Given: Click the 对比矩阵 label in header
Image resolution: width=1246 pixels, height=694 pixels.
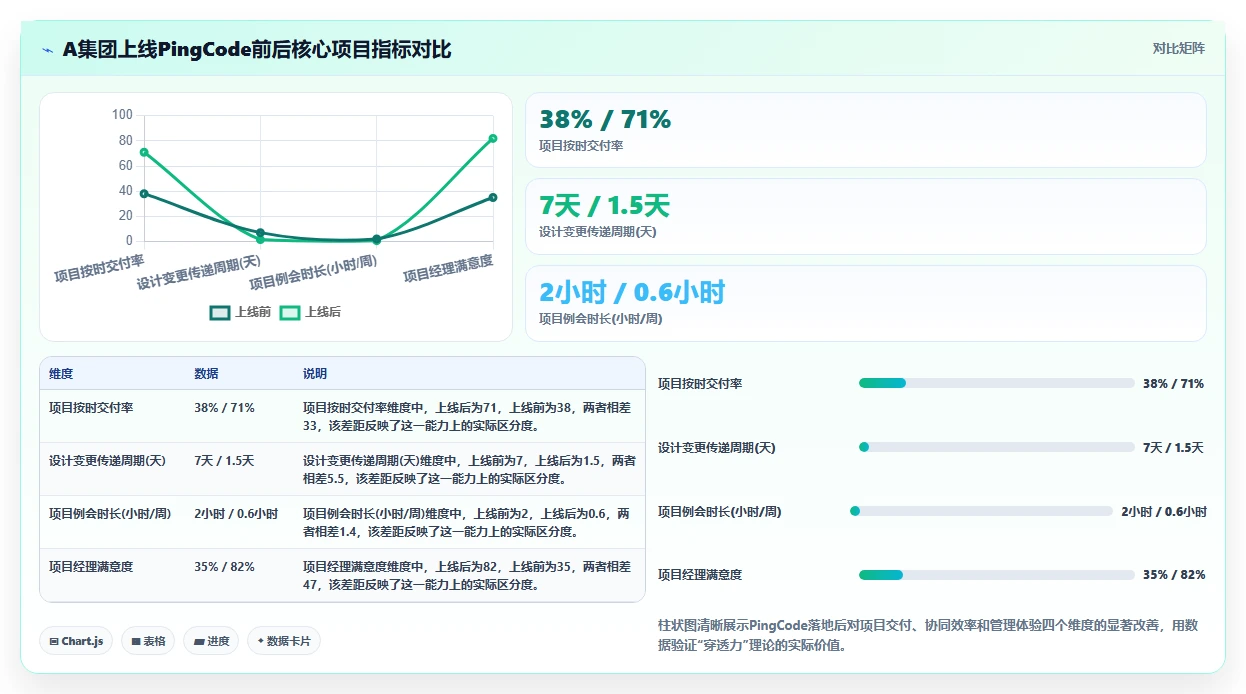Looking at the screenshot, I should tap(1179, 48).
